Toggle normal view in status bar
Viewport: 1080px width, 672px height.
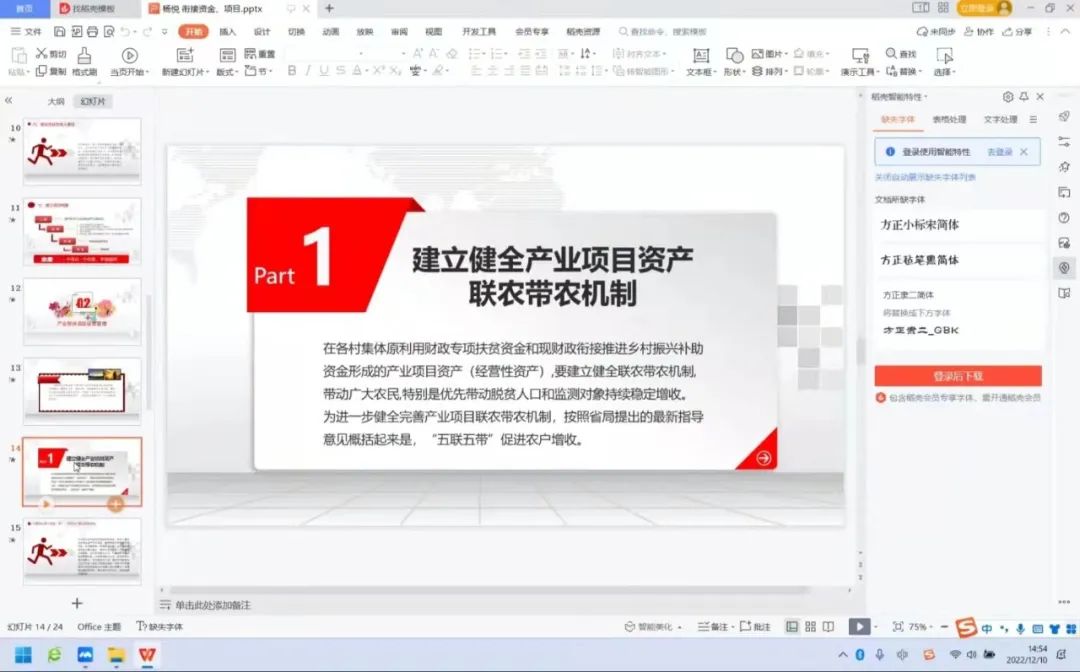click(x=792, y=627)
